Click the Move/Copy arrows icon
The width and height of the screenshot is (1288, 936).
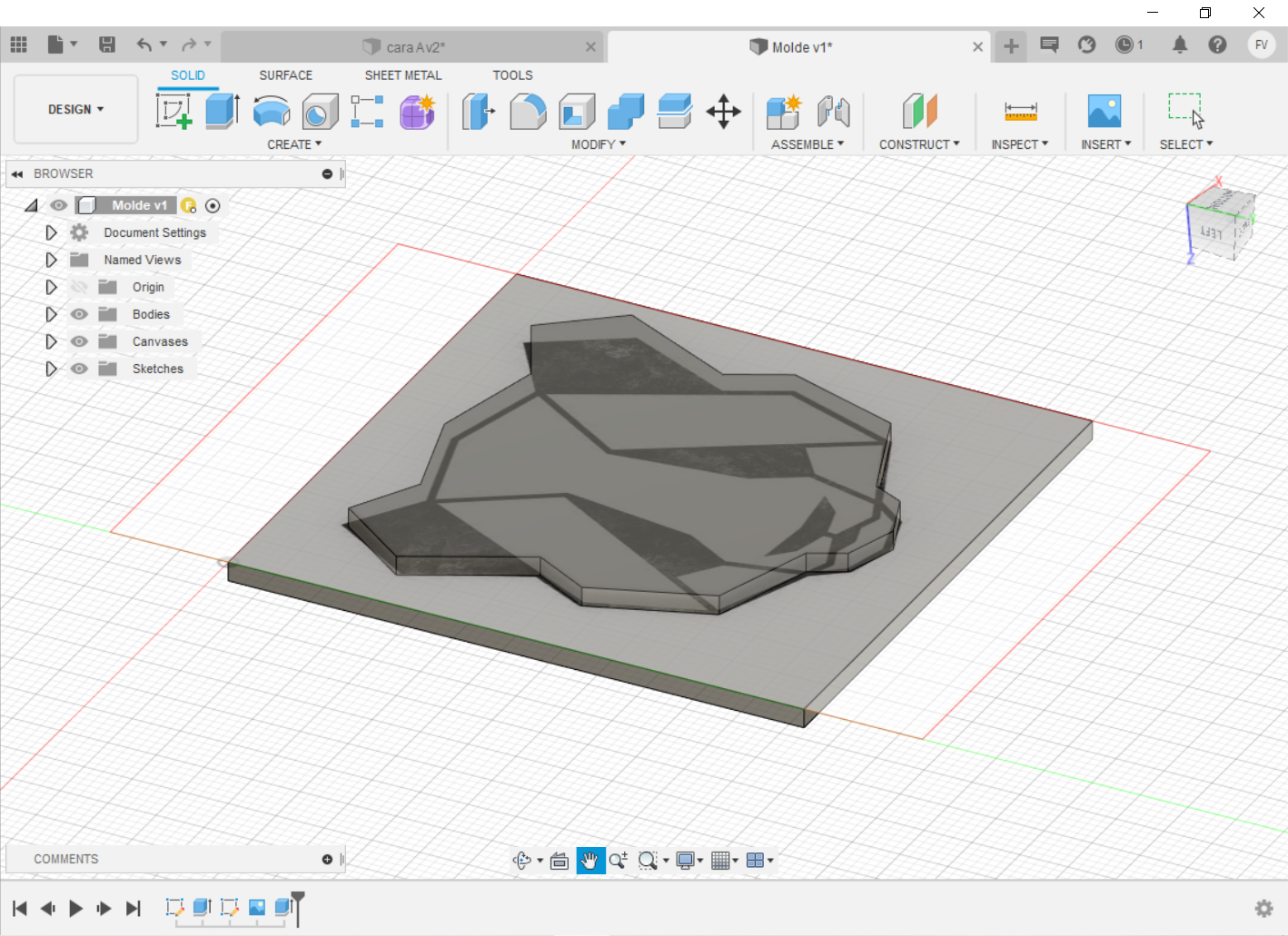(x=723, y=112)
